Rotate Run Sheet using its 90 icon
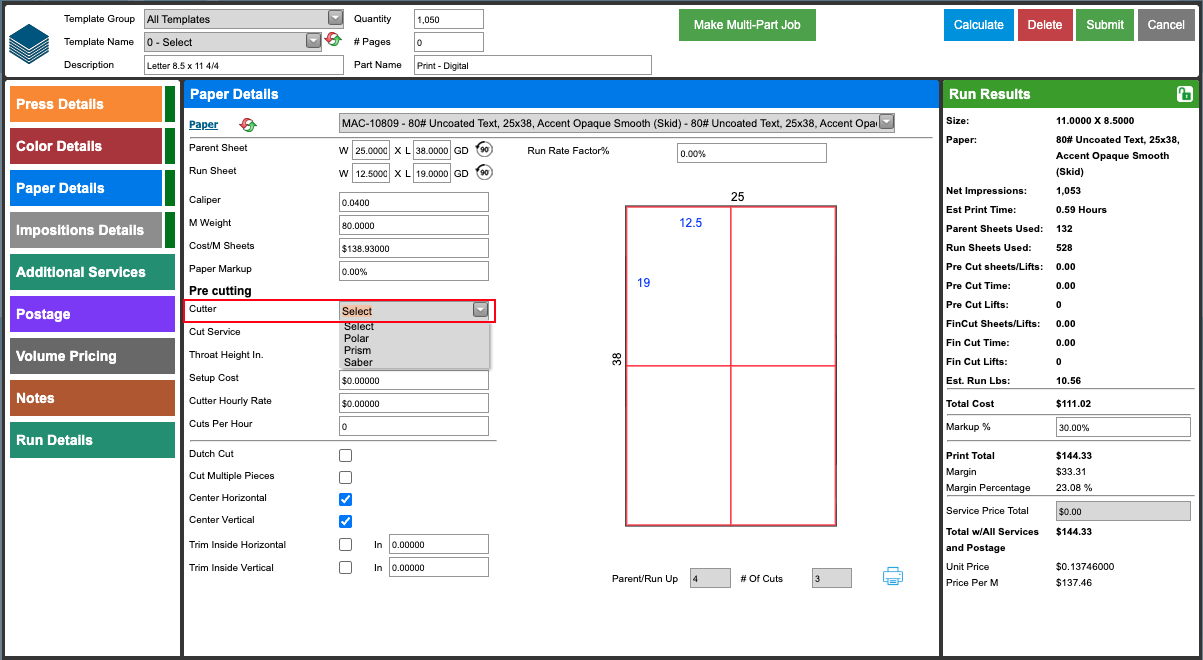 (484, 172)
